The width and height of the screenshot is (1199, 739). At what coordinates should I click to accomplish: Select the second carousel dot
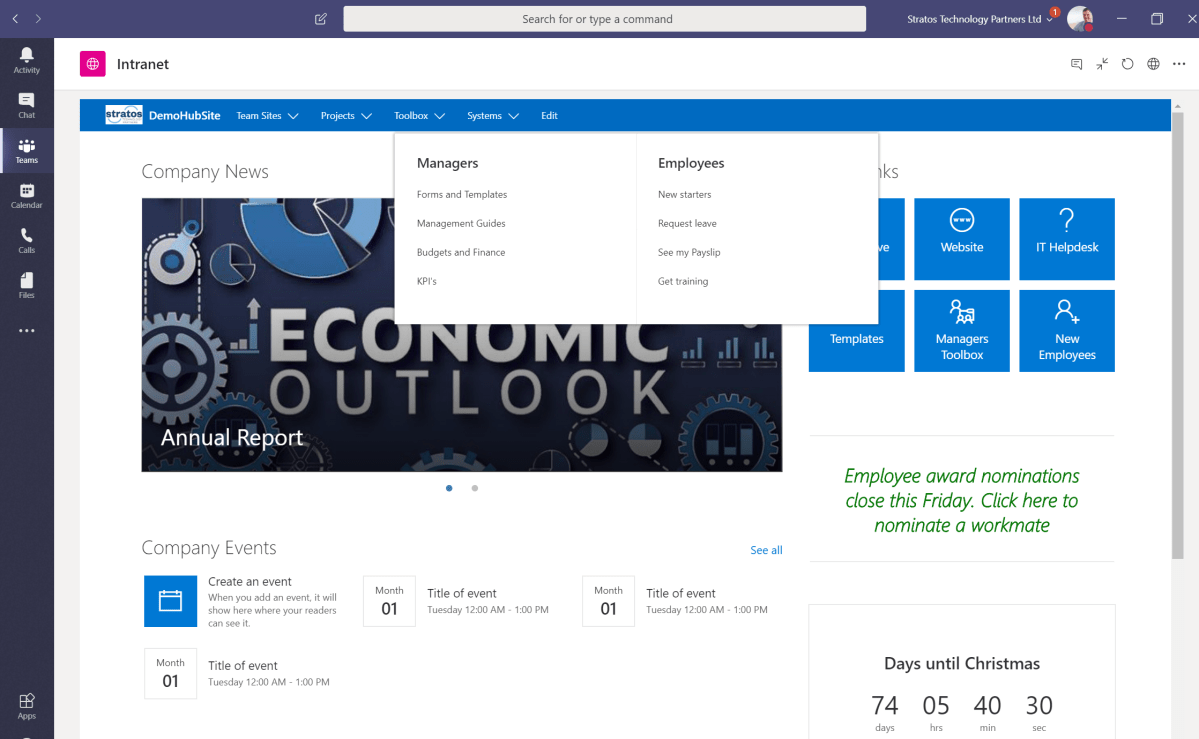[475, 489]
